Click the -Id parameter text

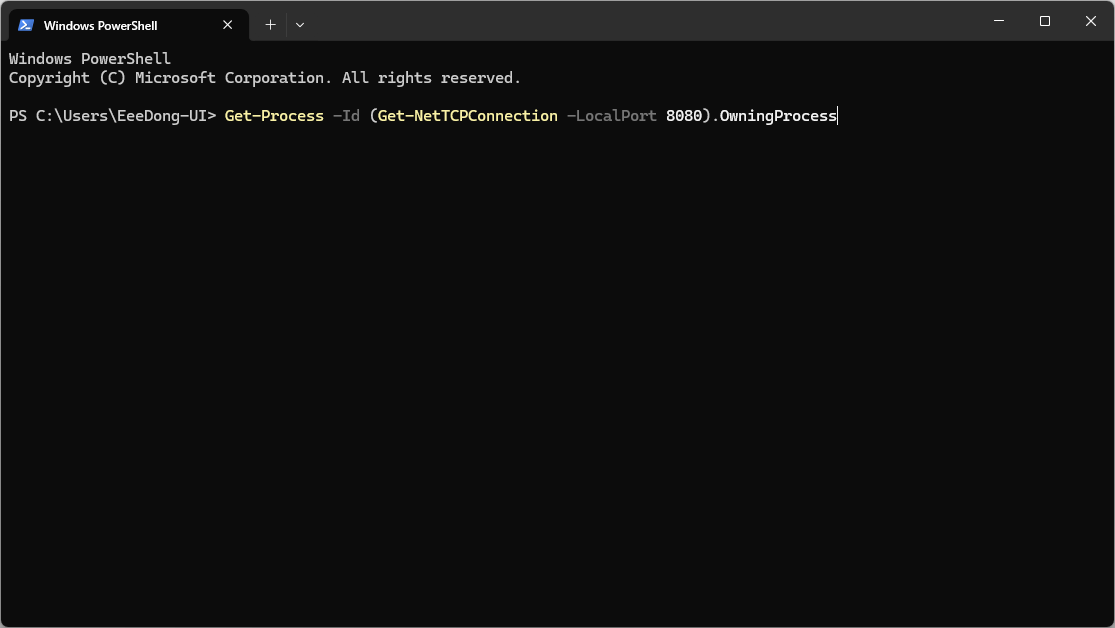pyautogui.click(x=346, y=116)
